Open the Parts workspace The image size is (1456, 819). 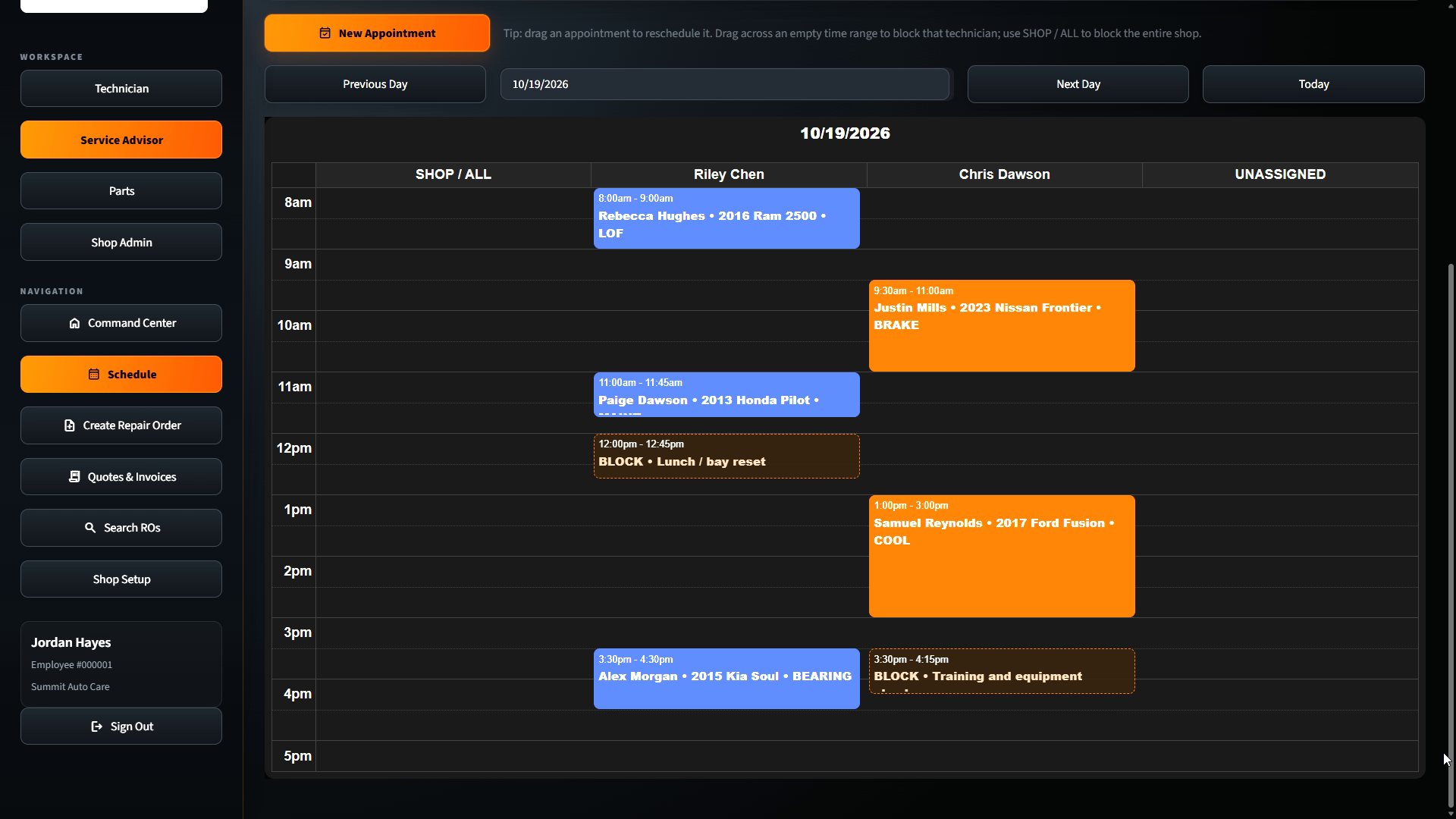[121, 191]
